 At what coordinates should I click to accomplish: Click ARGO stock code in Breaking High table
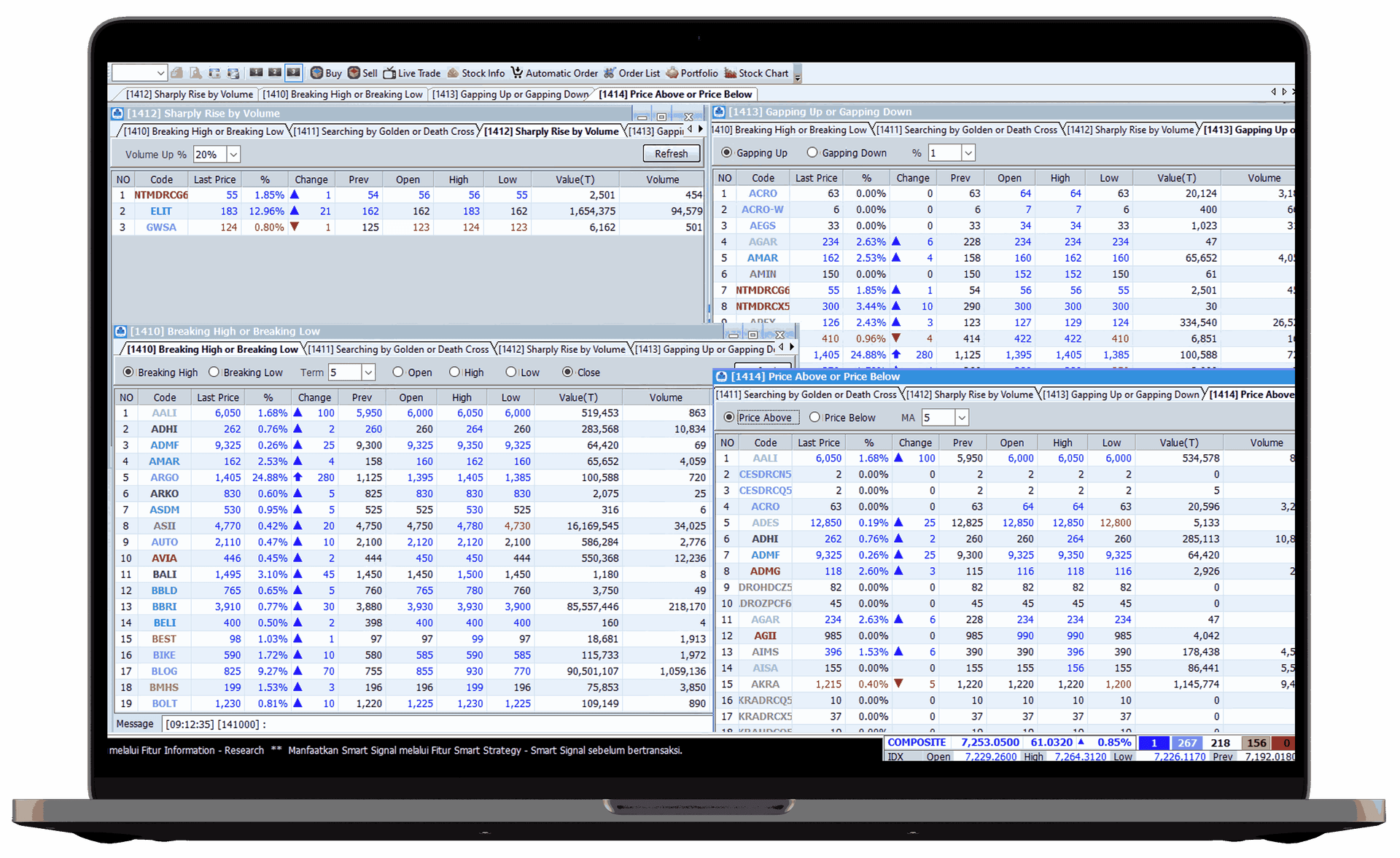[x=164, y=477]
